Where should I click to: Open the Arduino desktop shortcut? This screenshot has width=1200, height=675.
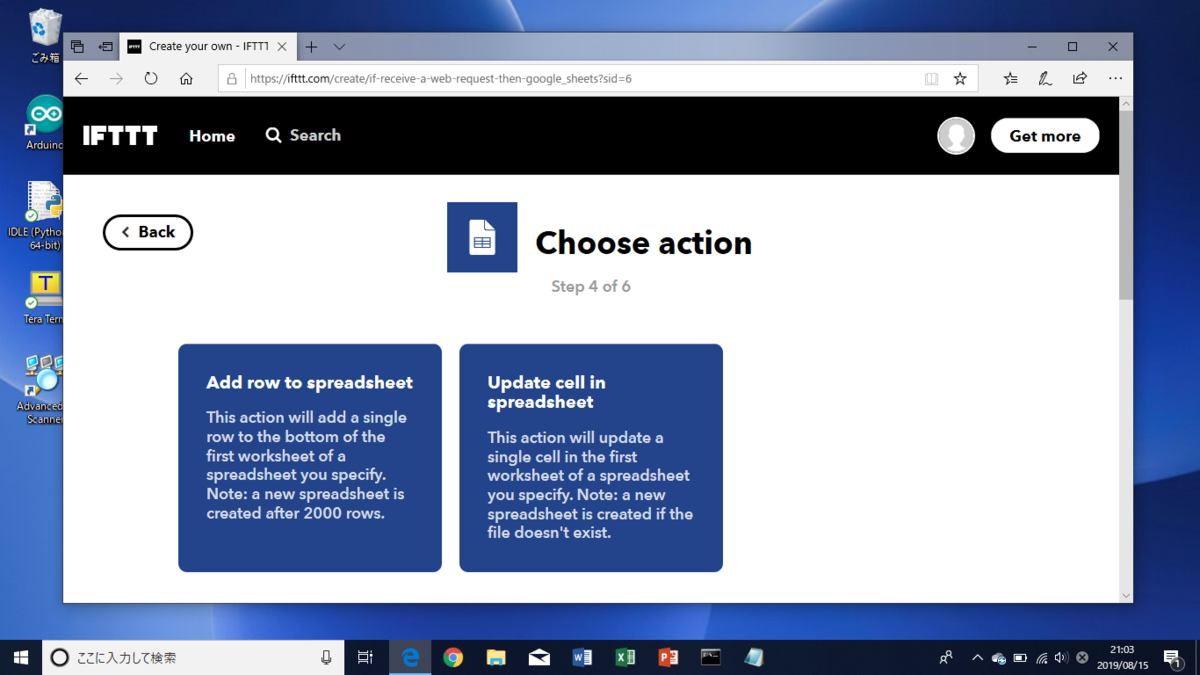pos(44,123)
